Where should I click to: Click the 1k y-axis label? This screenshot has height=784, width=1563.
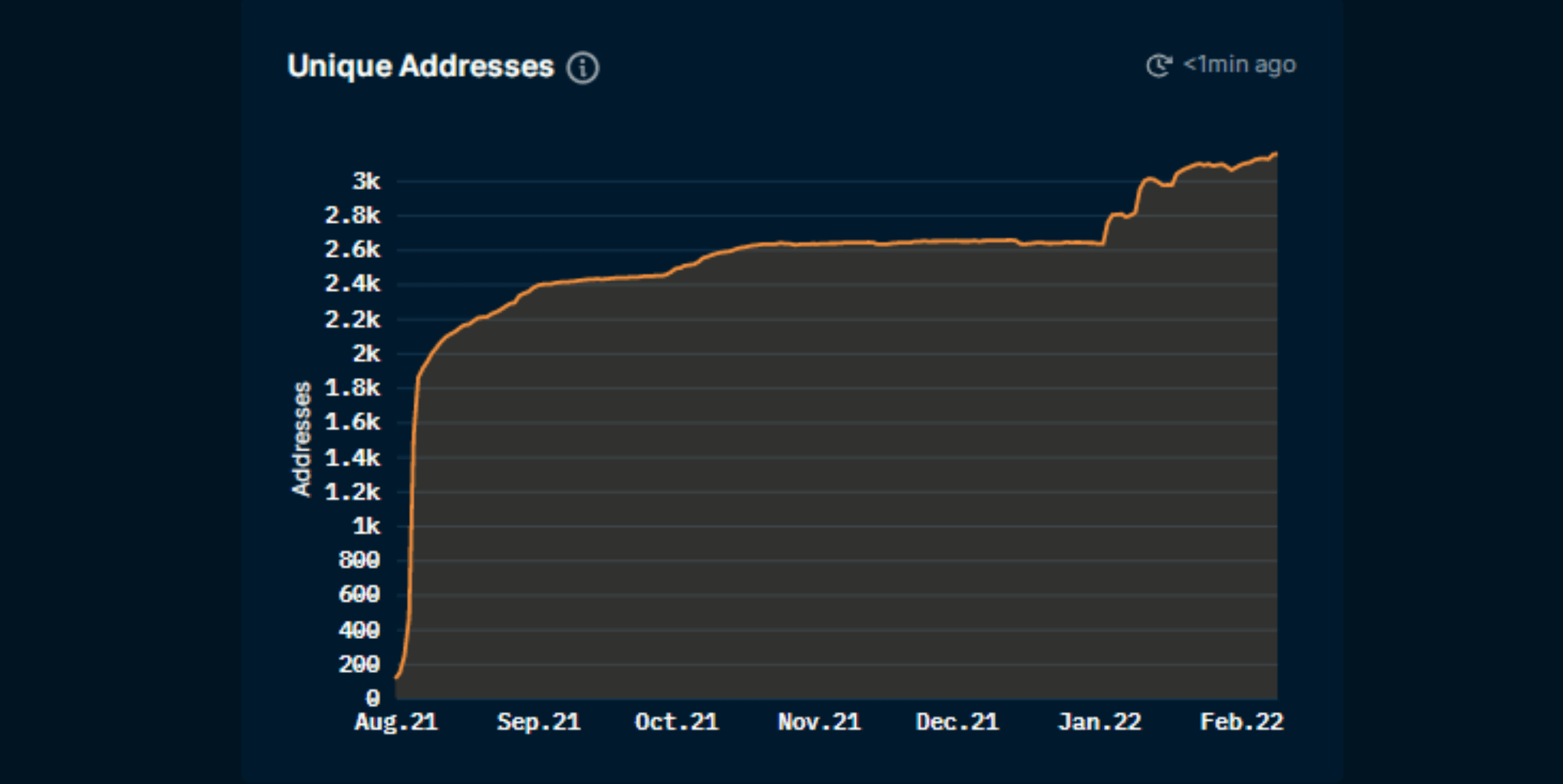367,527
